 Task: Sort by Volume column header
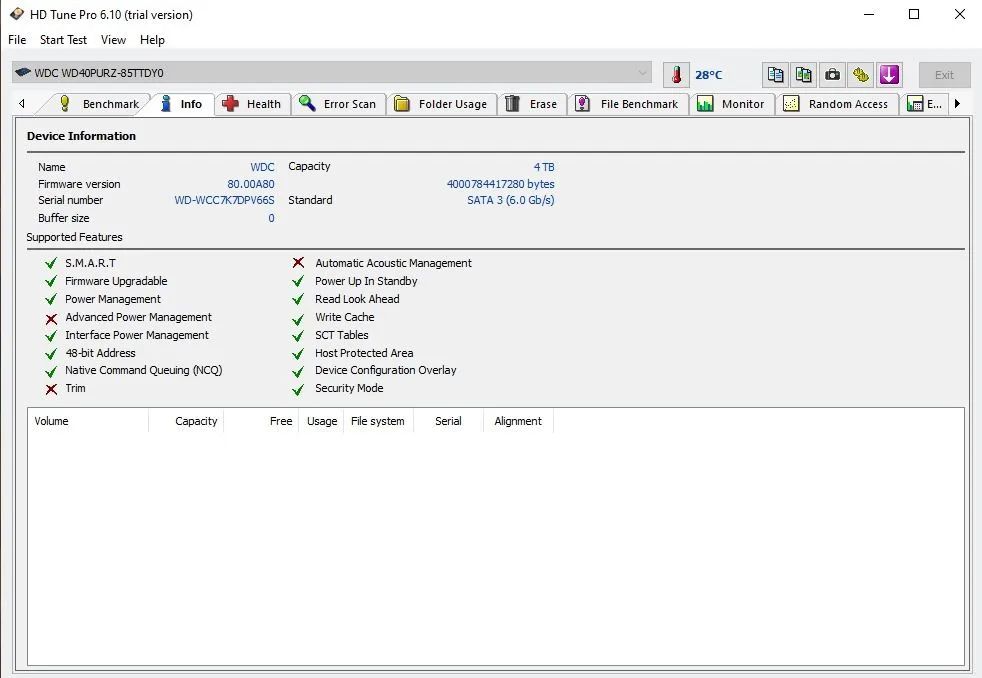coord(88,421)
